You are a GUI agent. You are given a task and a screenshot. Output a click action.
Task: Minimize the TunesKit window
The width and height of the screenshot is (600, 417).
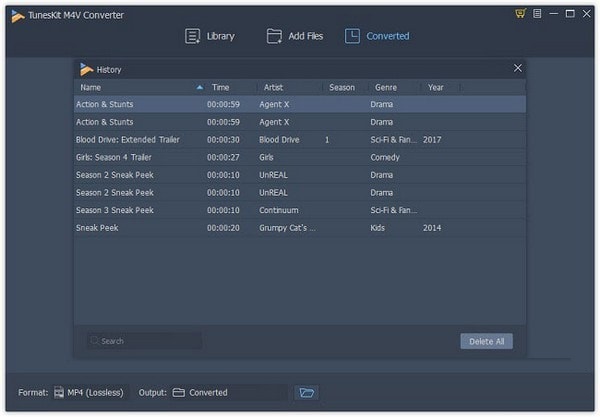pos(553,14)
